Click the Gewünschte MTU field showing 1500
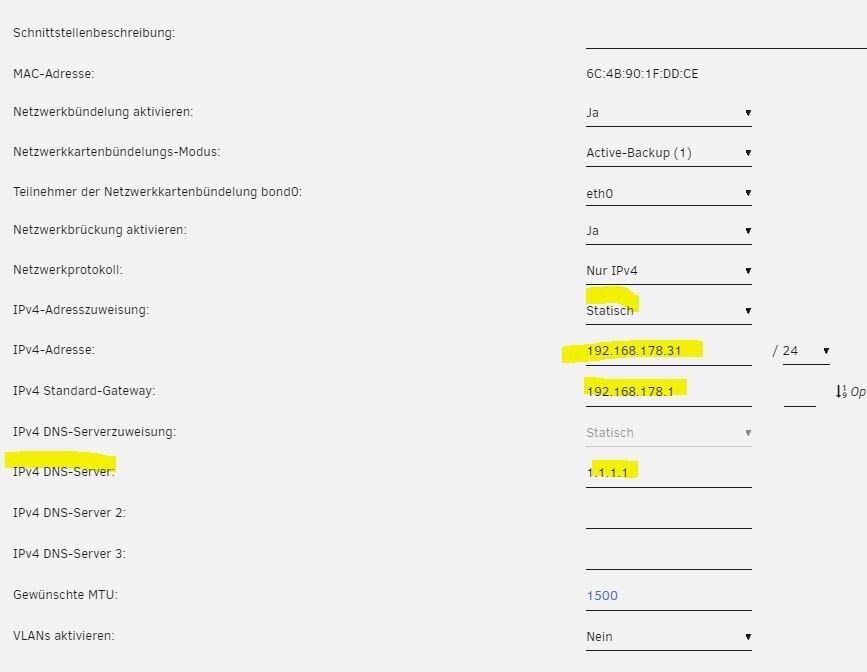Screen dimensions: 867x672 (x=668, y=596)
